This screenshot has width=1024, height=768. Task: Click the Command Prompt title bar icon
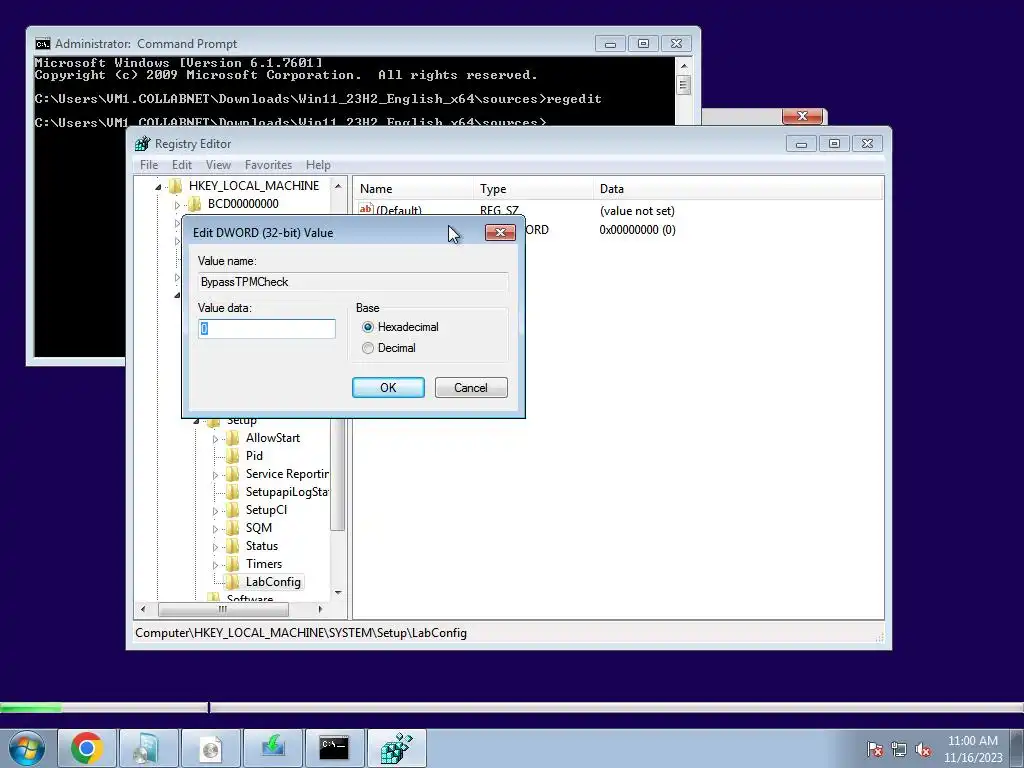coord(42,44)
